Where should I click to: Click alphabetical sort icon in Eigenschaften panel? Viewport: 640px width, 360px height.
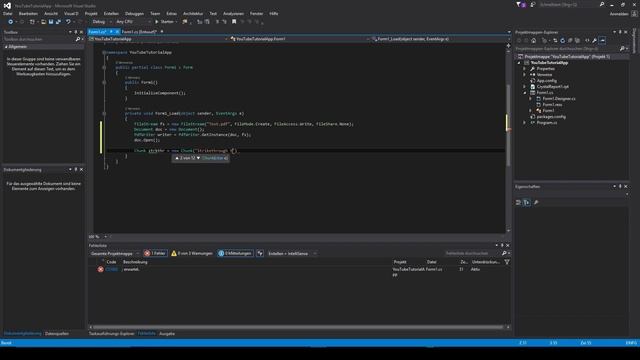527,202
